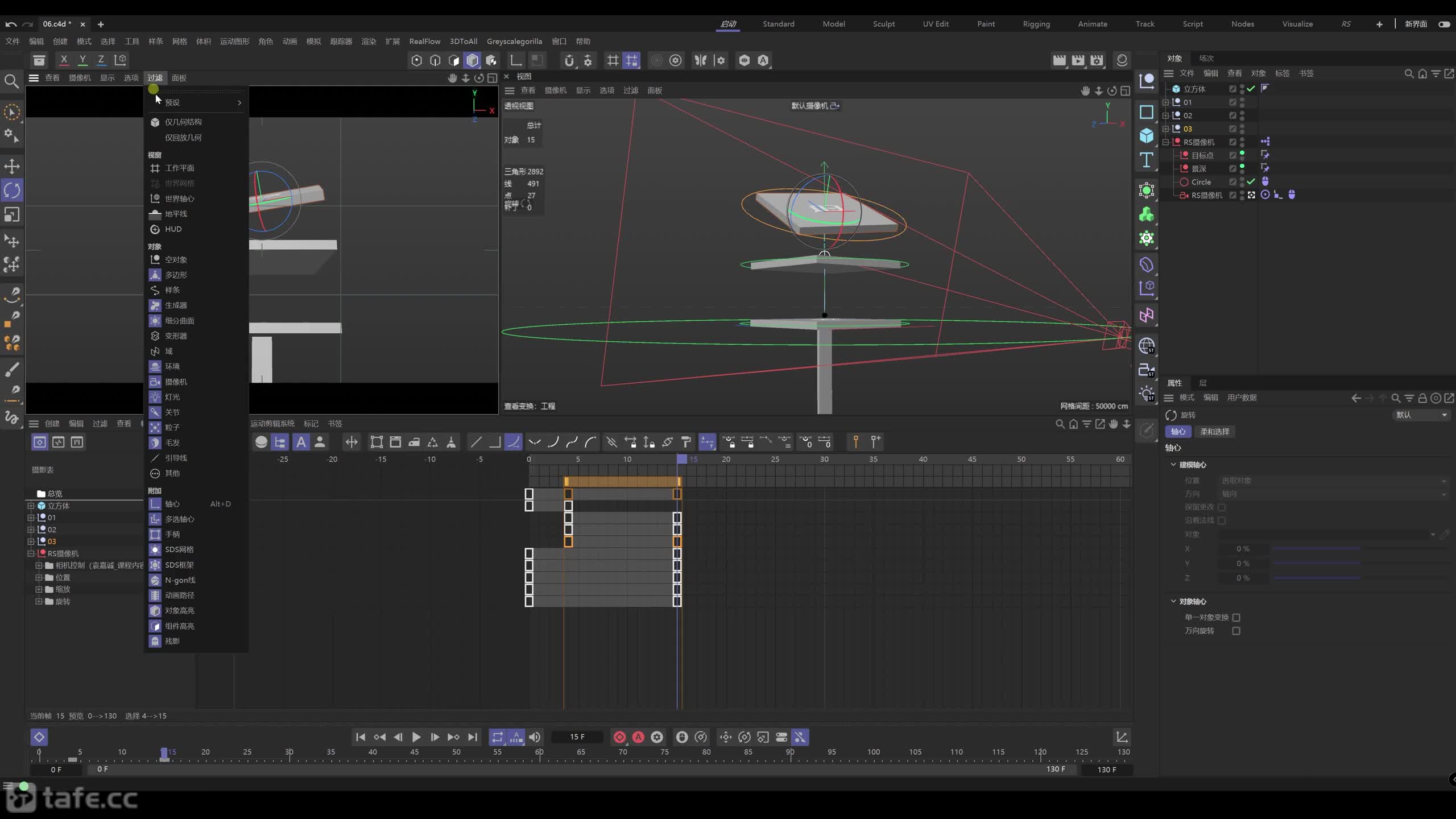Select the Scale tool in left toolbar

(x=12, y=215)
